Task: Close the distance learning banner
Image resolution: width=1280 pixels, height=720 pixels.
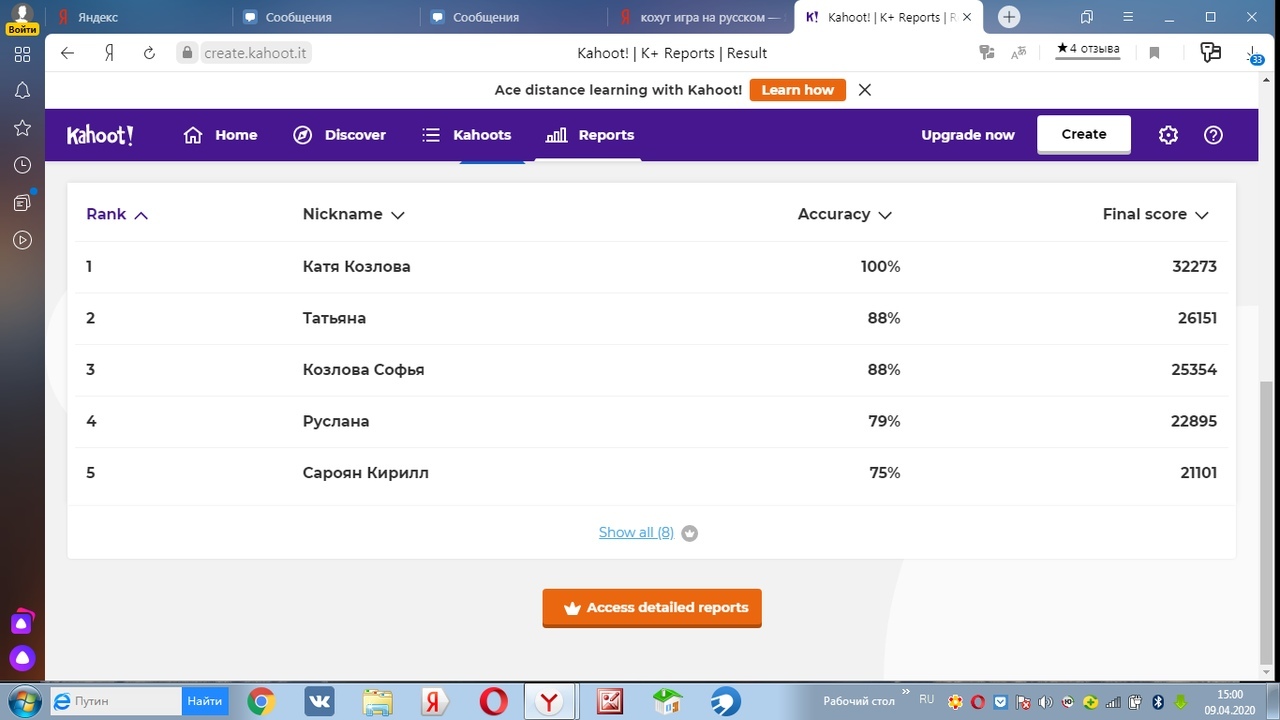Action: tap(865, 90)
